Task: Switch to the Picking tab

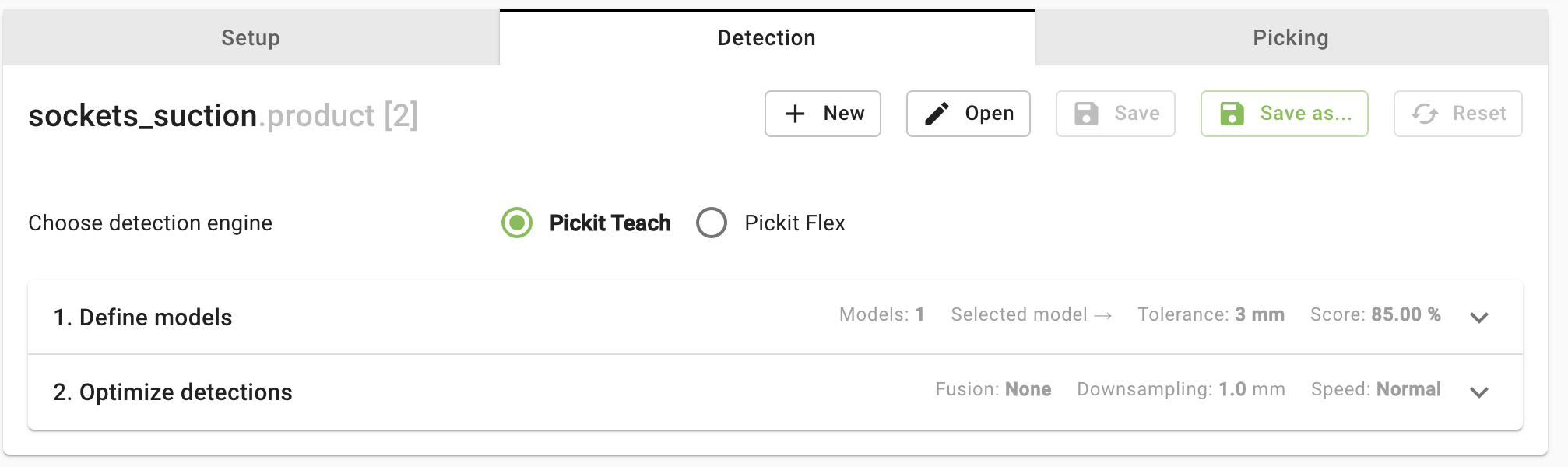Action: 1291,37
